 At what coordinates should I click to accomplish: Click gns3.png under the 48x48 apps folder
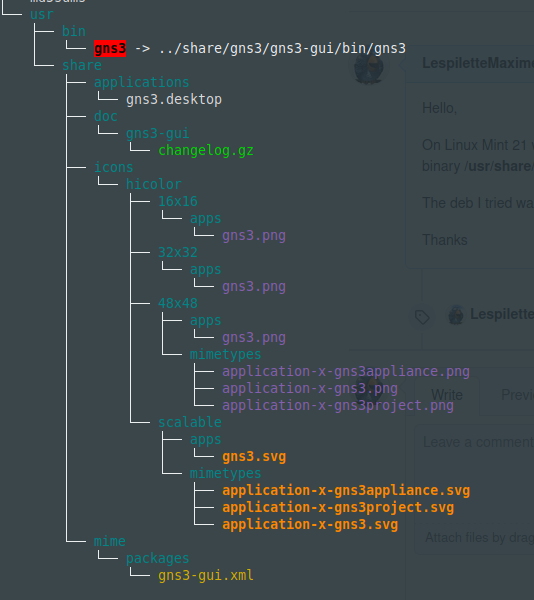pyautogui.click(x=254, y=338)
